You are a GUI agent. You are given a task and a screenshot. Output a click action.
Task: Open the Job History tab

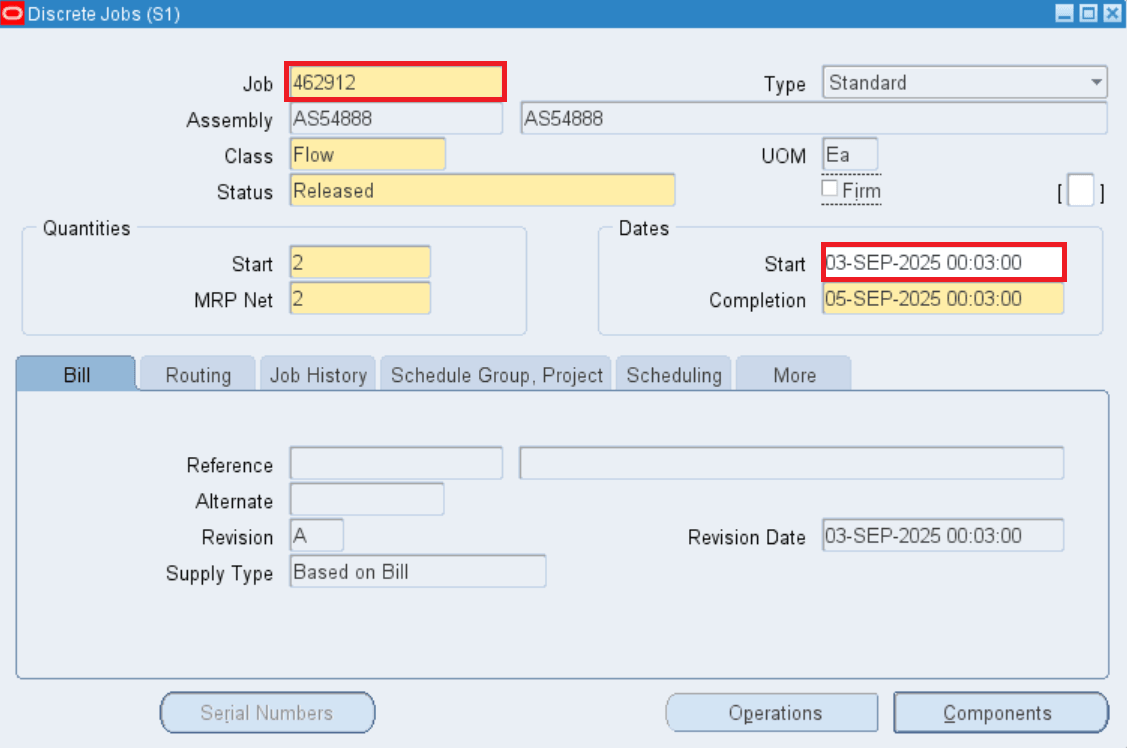(318, 374)
